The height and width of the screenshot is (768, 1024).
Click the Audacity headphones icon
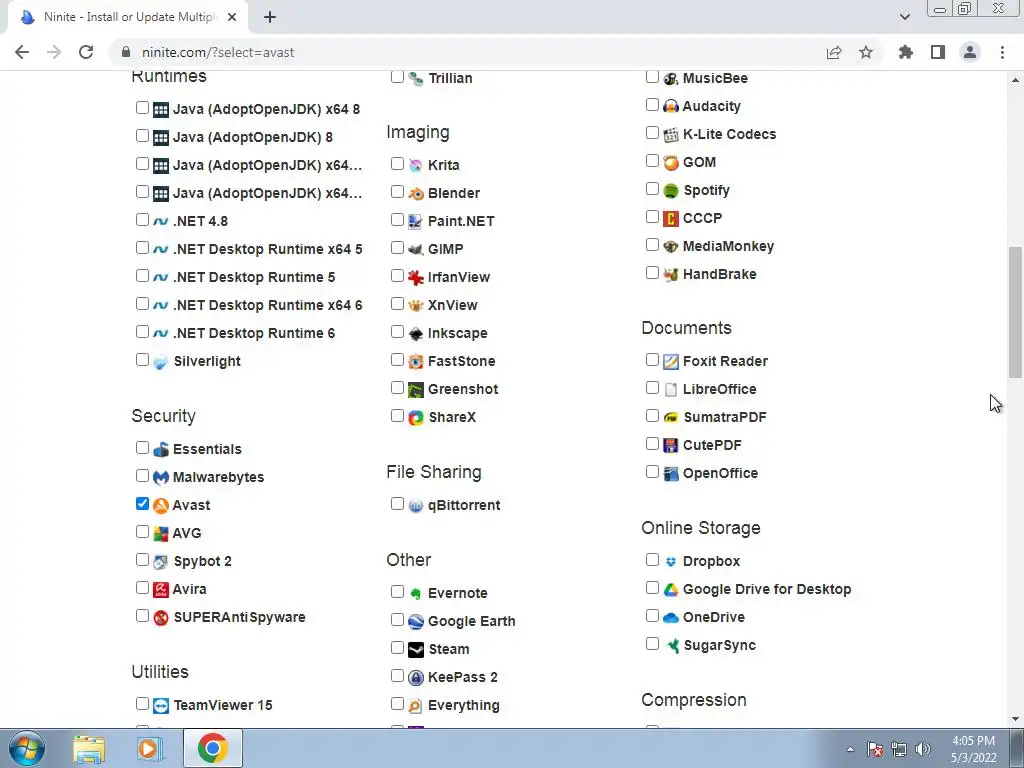point(671,106)
